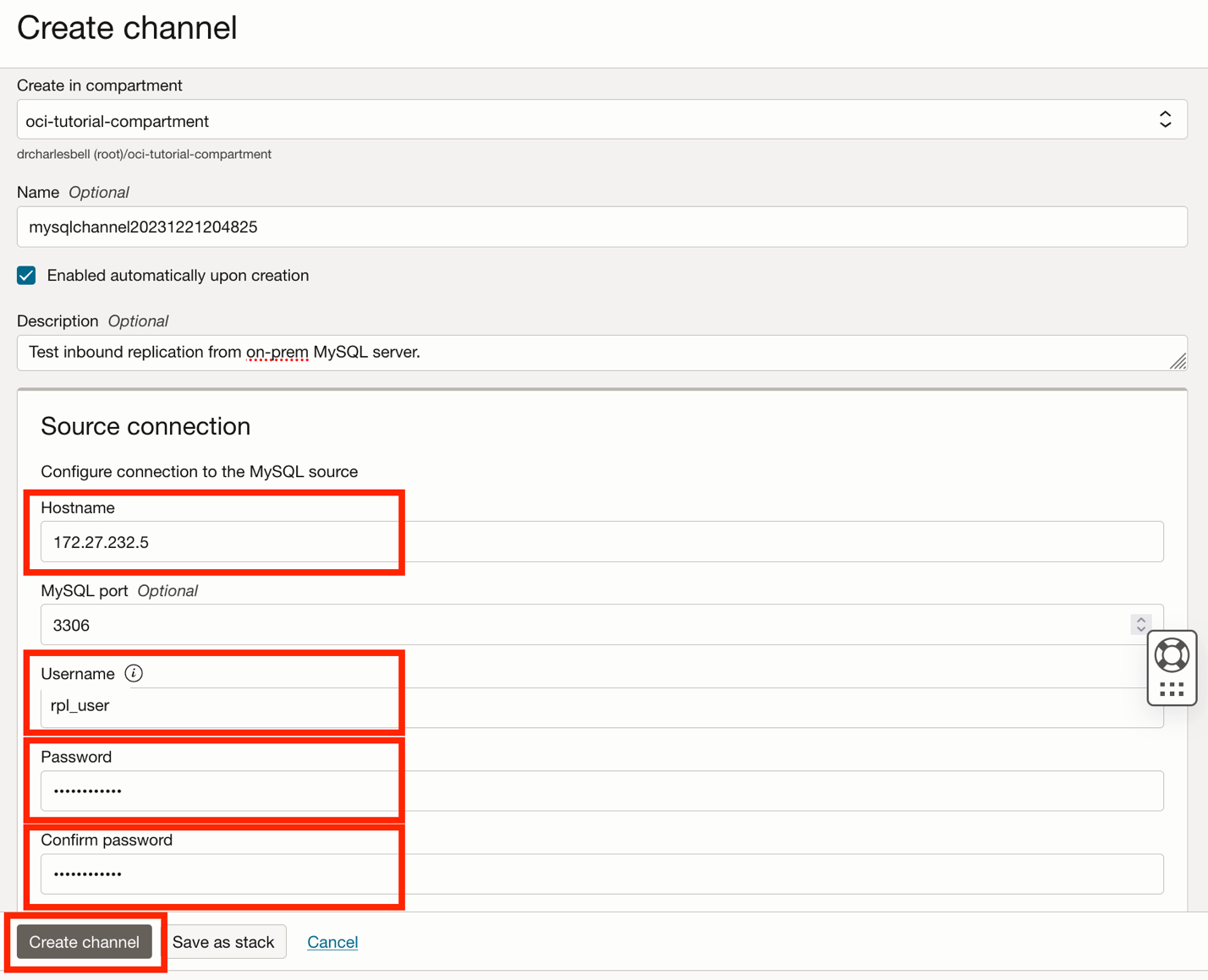Open the Create in compartment dropdown
The width and height of the screenshot is (1208, 980).
(601, 120)
